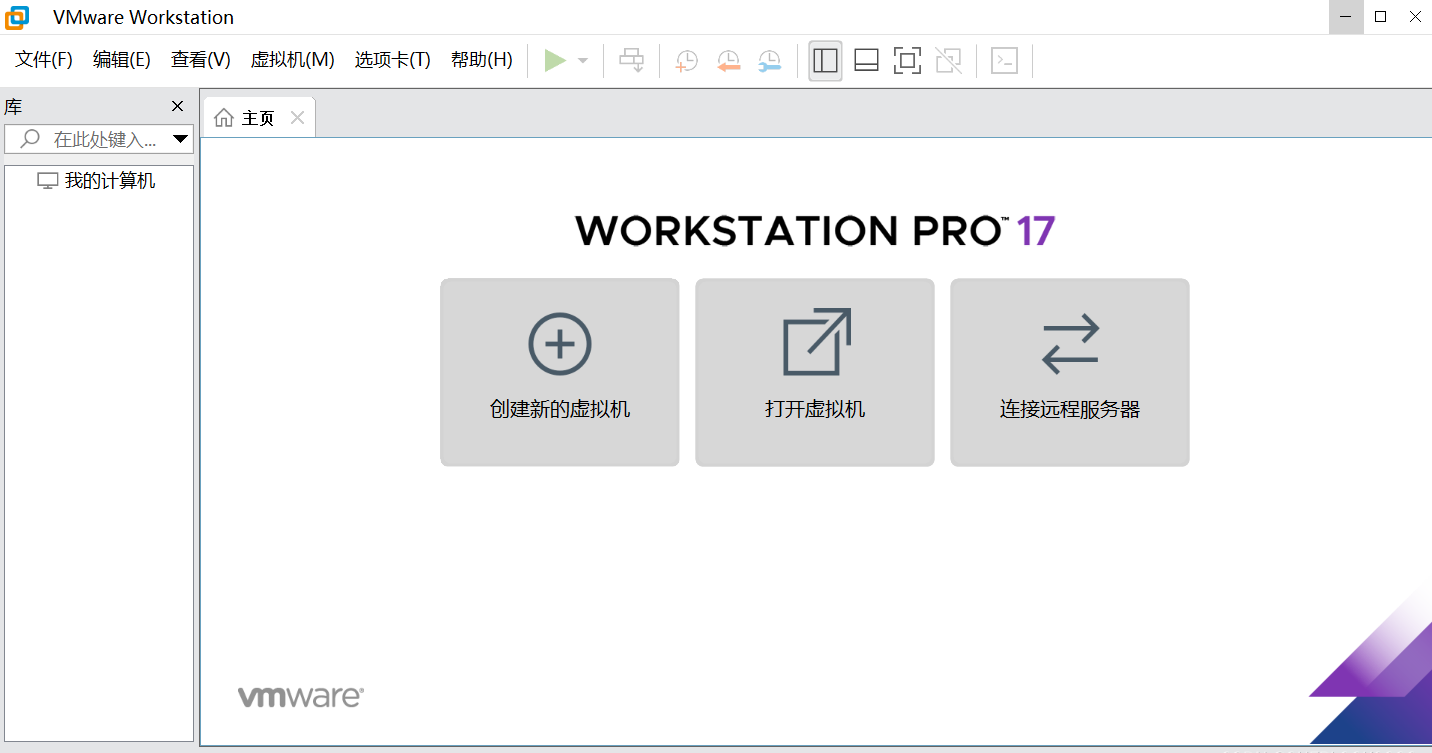
Task: Select 我的计算机 in the library tree
Action: pos(110,181)
